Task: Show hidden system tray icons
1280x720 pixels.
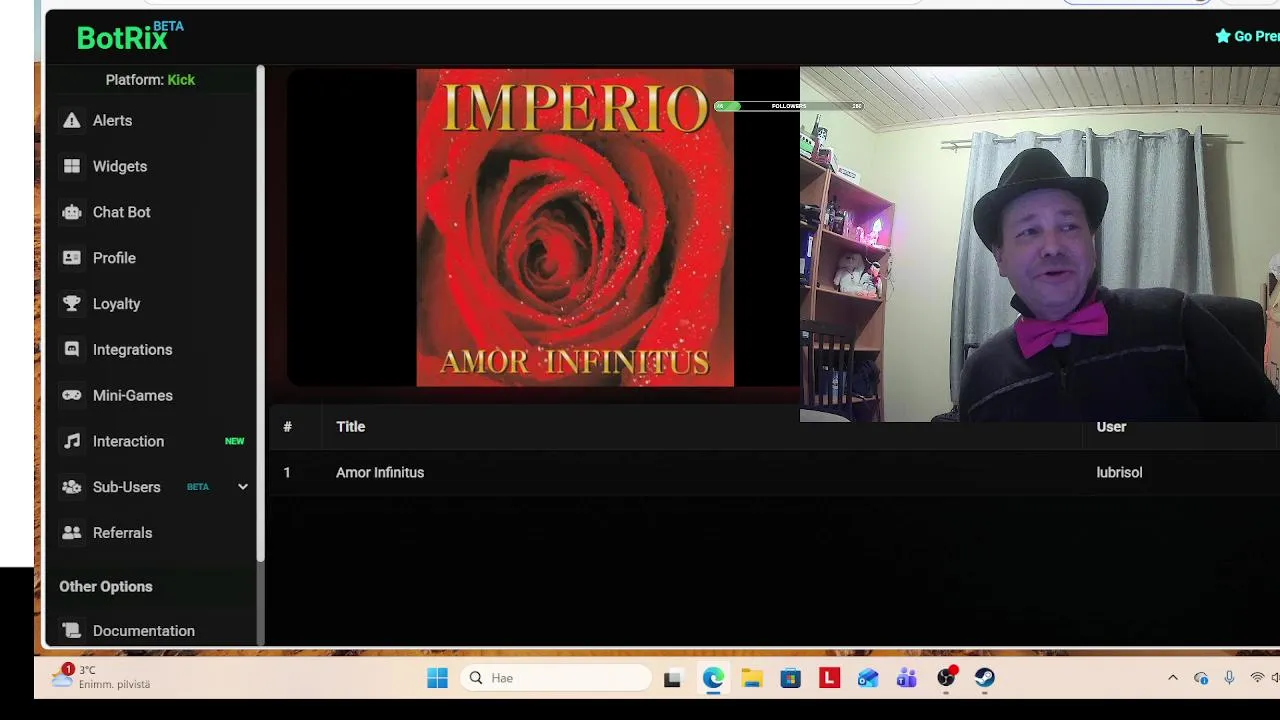Action: tap(1173, 678)
